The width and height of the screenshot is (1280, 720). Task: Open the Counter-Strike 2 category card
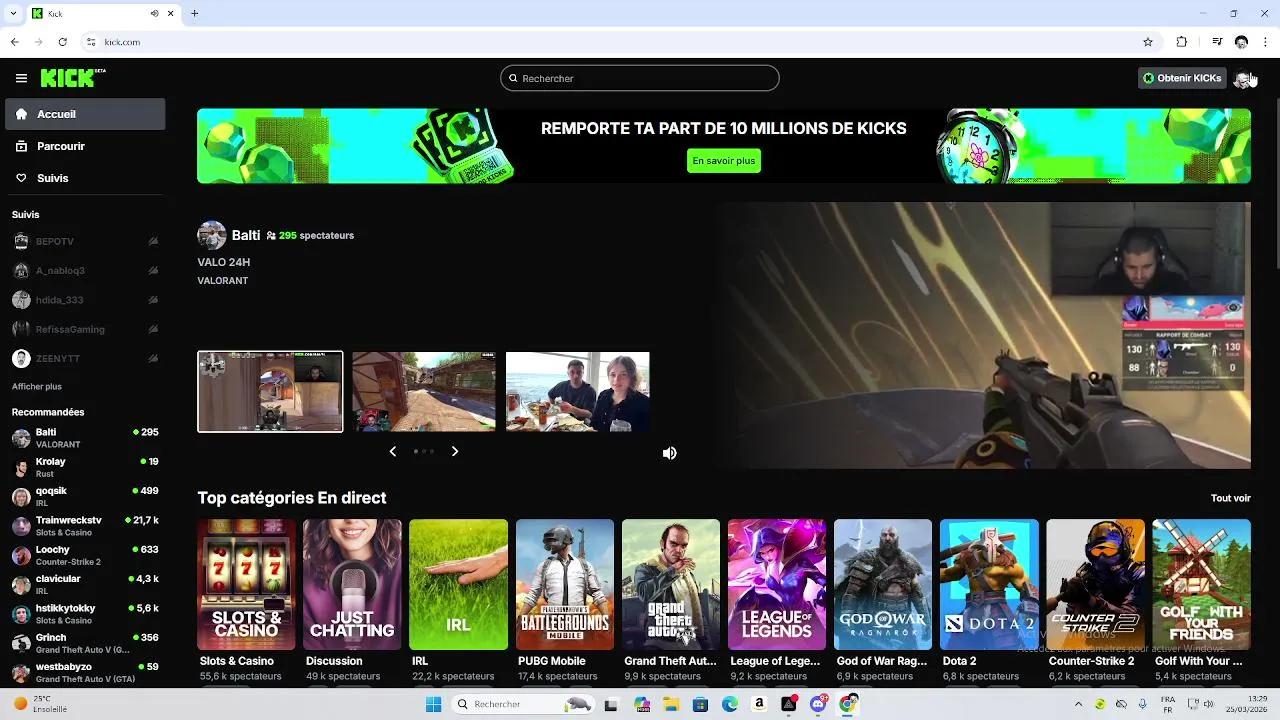pos(1095,584)
